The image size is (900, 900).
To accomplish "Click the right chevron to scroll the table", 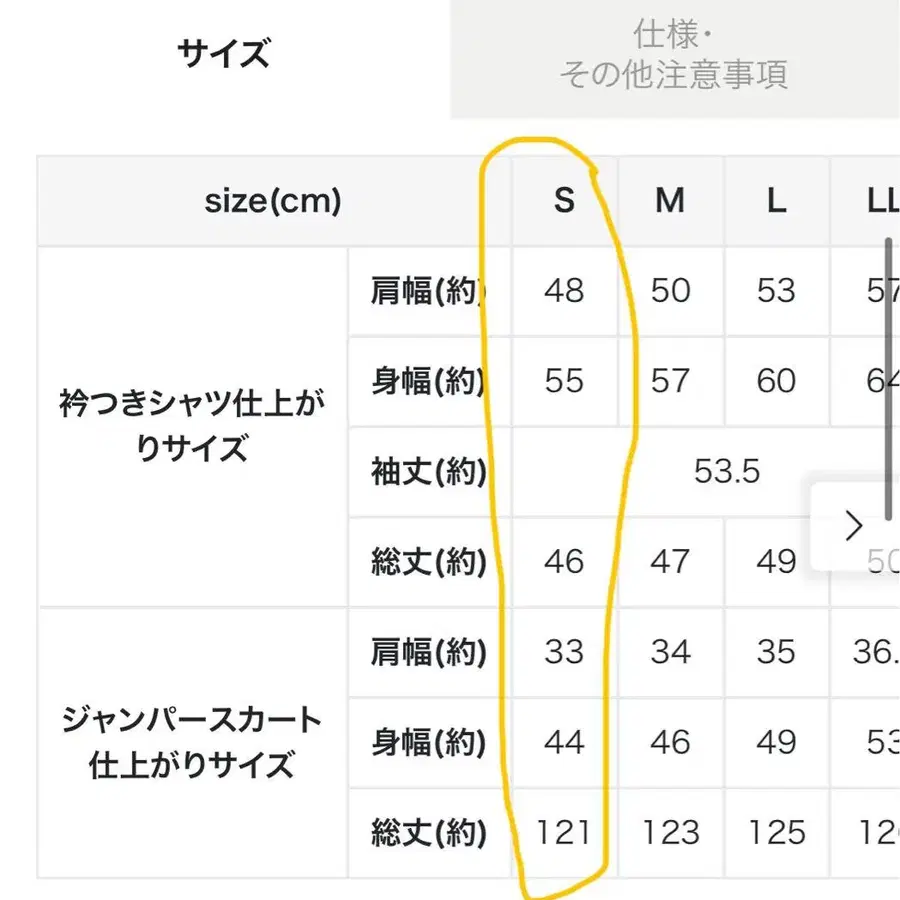I will click(x=855, y=525).
